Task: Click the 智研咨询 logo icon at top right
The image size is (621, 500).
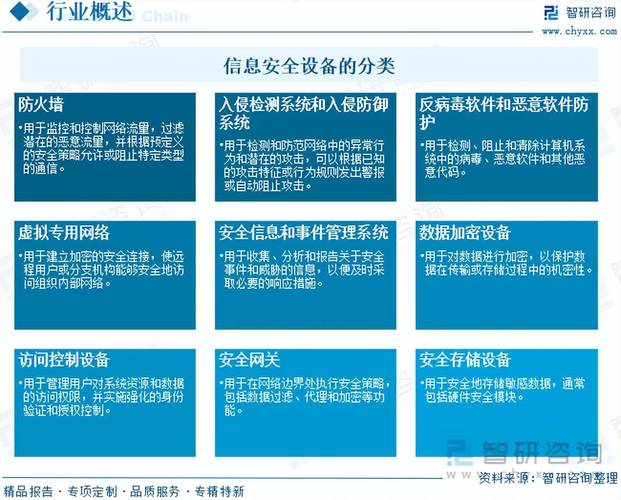Action: coord(552,13)
